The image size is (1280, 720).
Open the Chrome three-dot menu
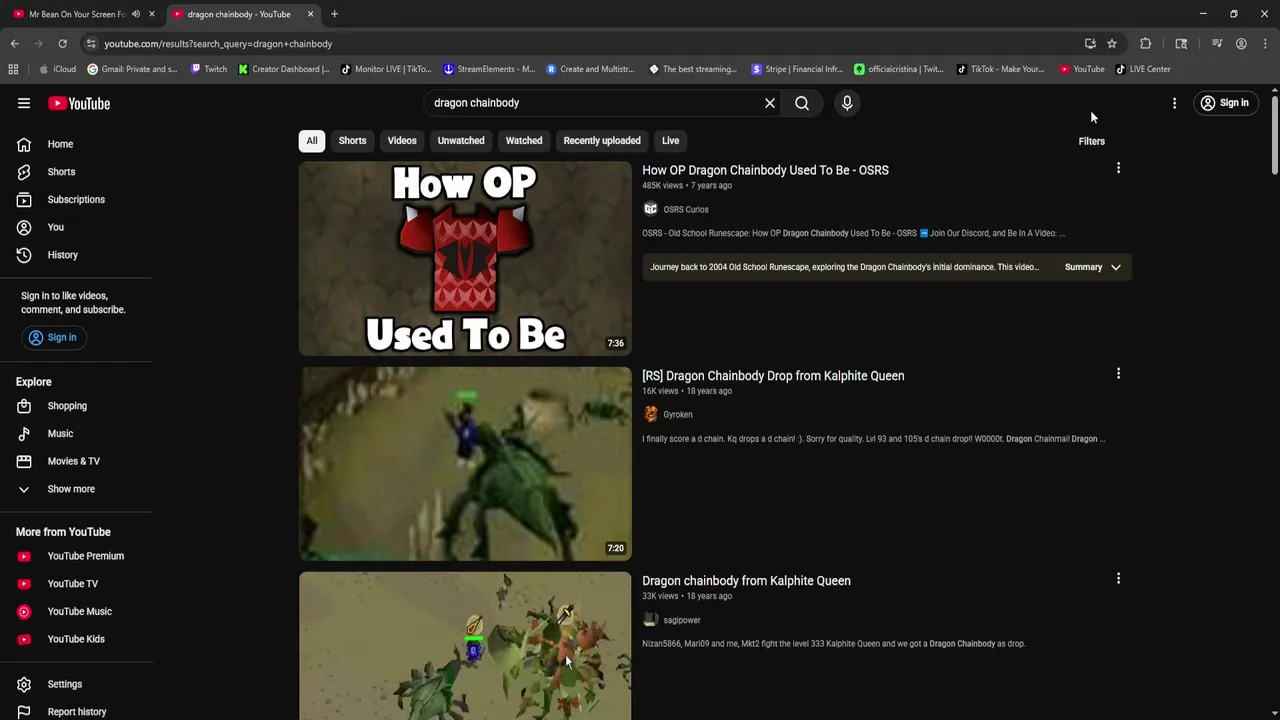[1265, 44]
